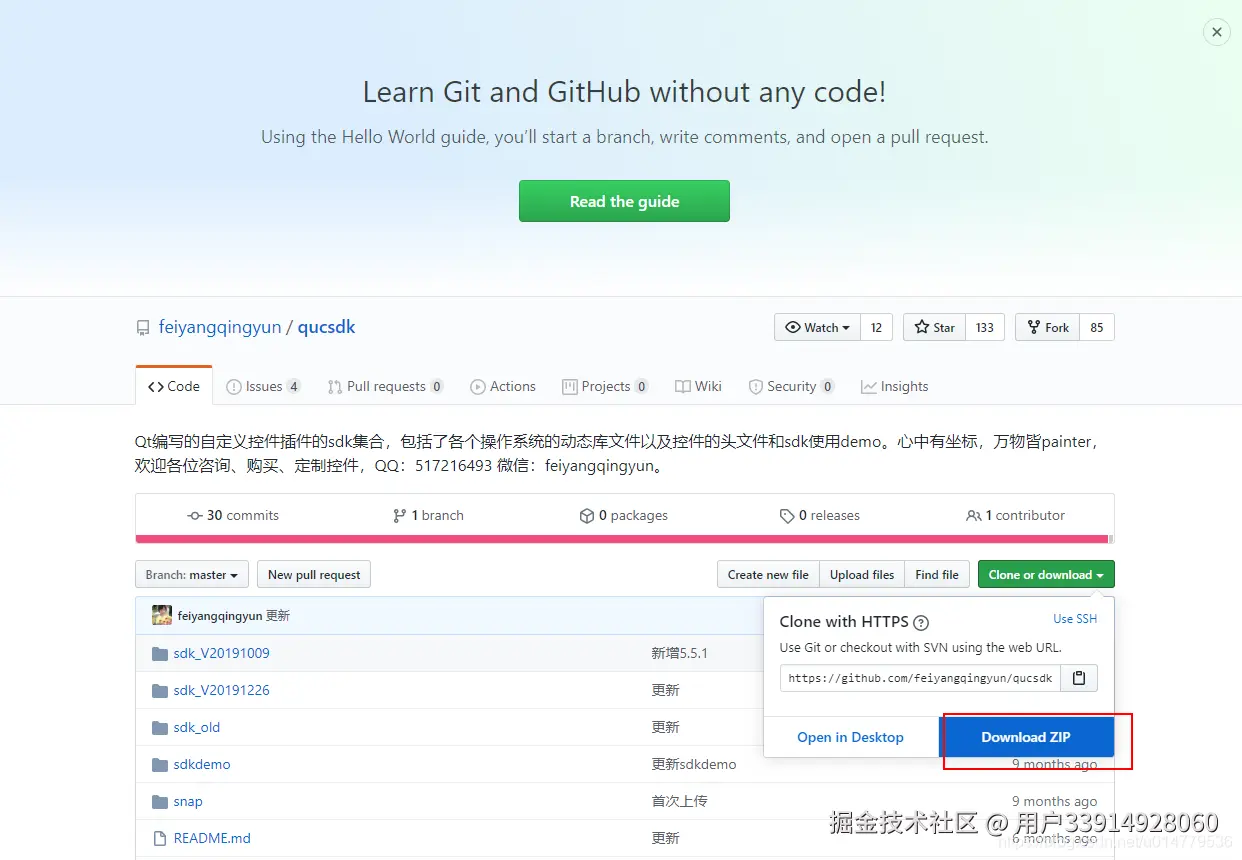
Task: Open the feiyangqingyun commit author link
Action: click(x=220, y=616)
